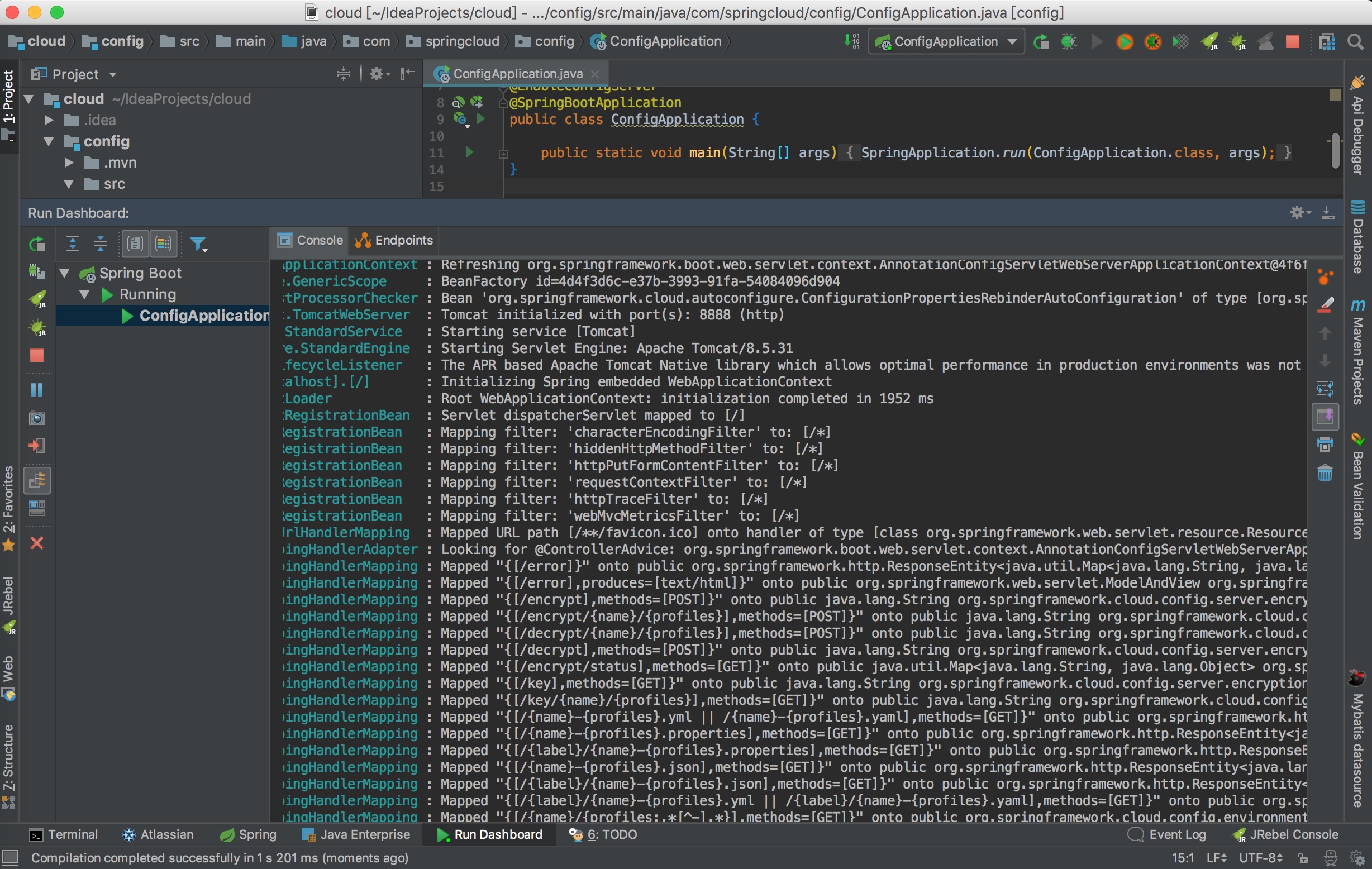Pause the program in Run Dashboard

click(x=37, y=390)
